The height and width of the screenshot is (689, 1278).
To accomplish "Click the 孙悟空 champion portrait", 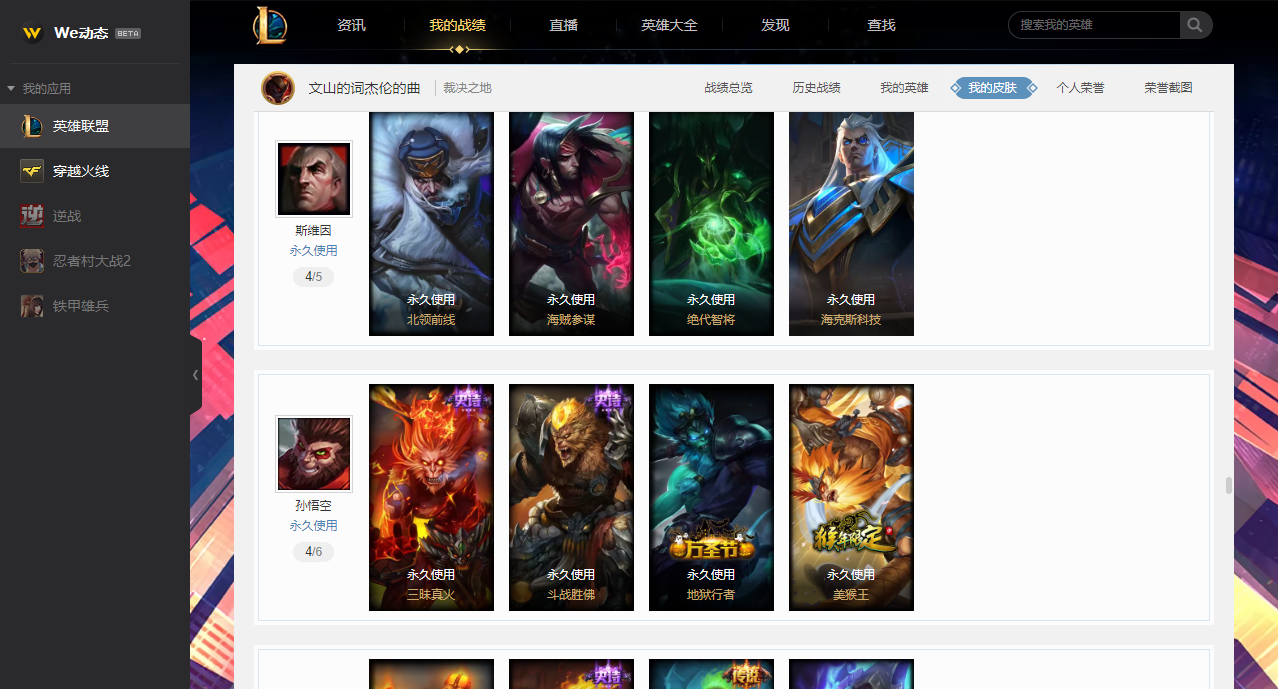I will [314, 454].
